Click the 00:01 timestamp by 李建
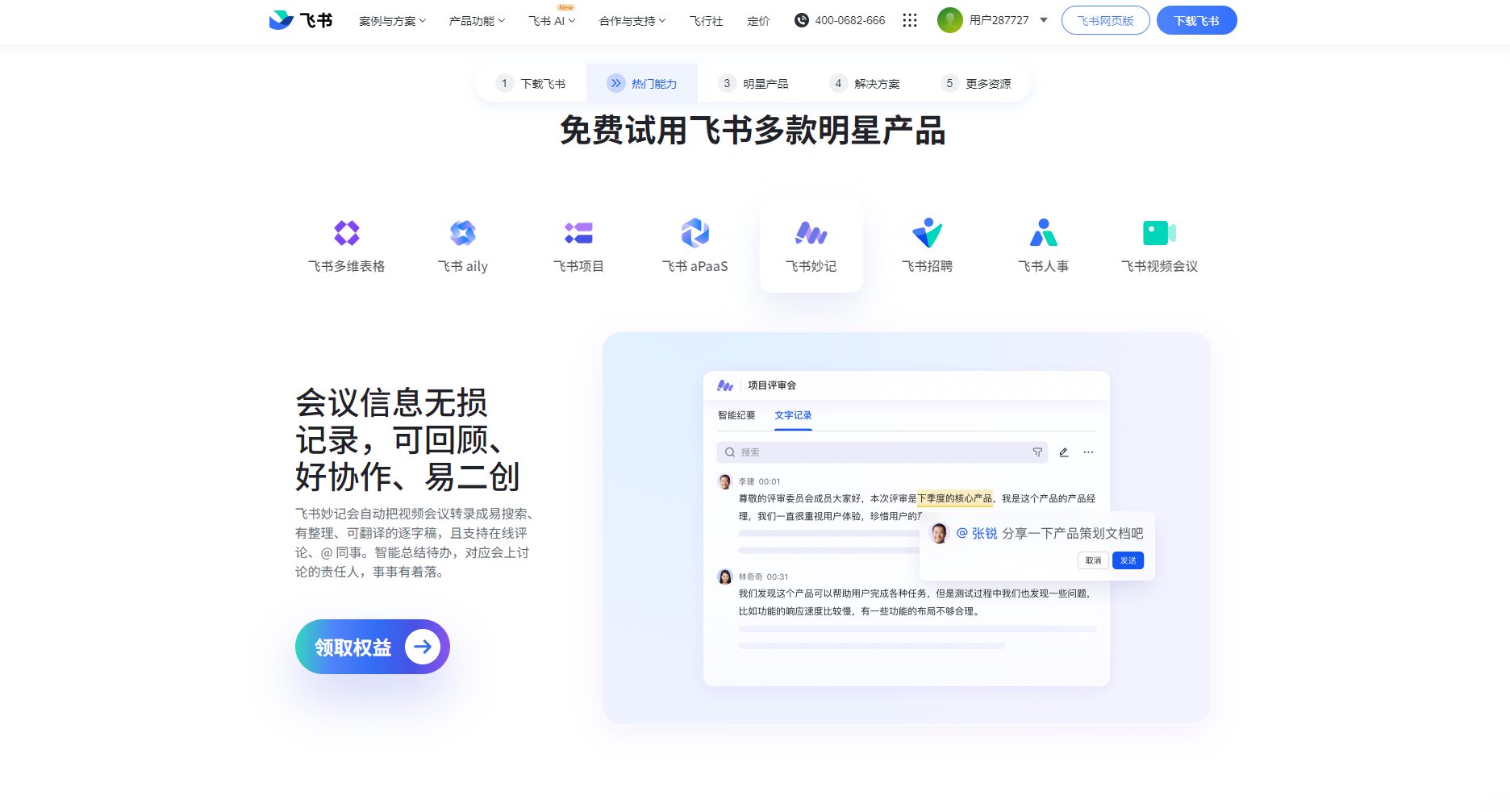Image resolution: width=1510 pixels, height=812 pixels. (770, 481)
